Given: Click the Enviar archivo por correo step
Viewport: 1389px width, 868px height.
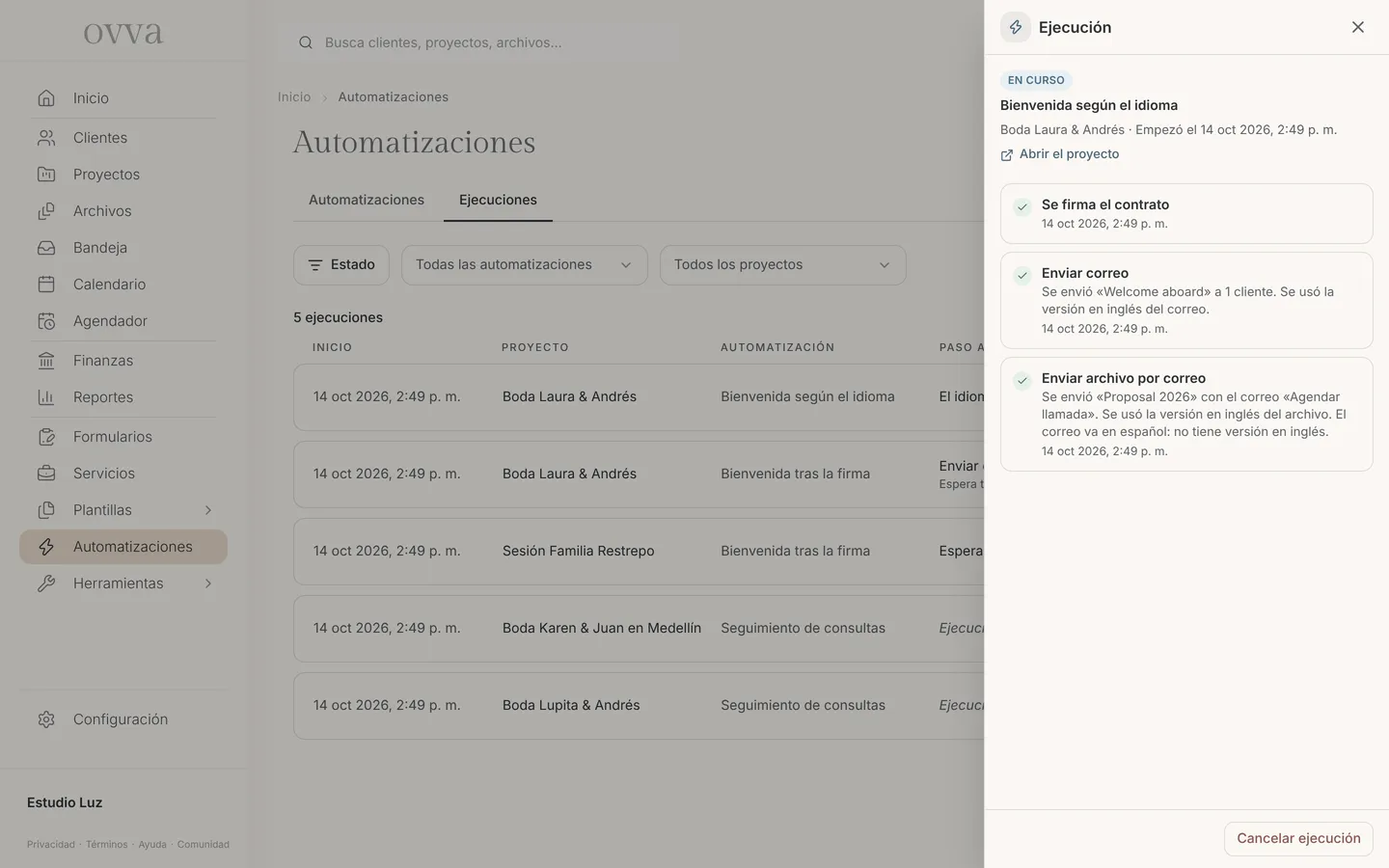Looking at the screenshot, I should (1186, 415).
